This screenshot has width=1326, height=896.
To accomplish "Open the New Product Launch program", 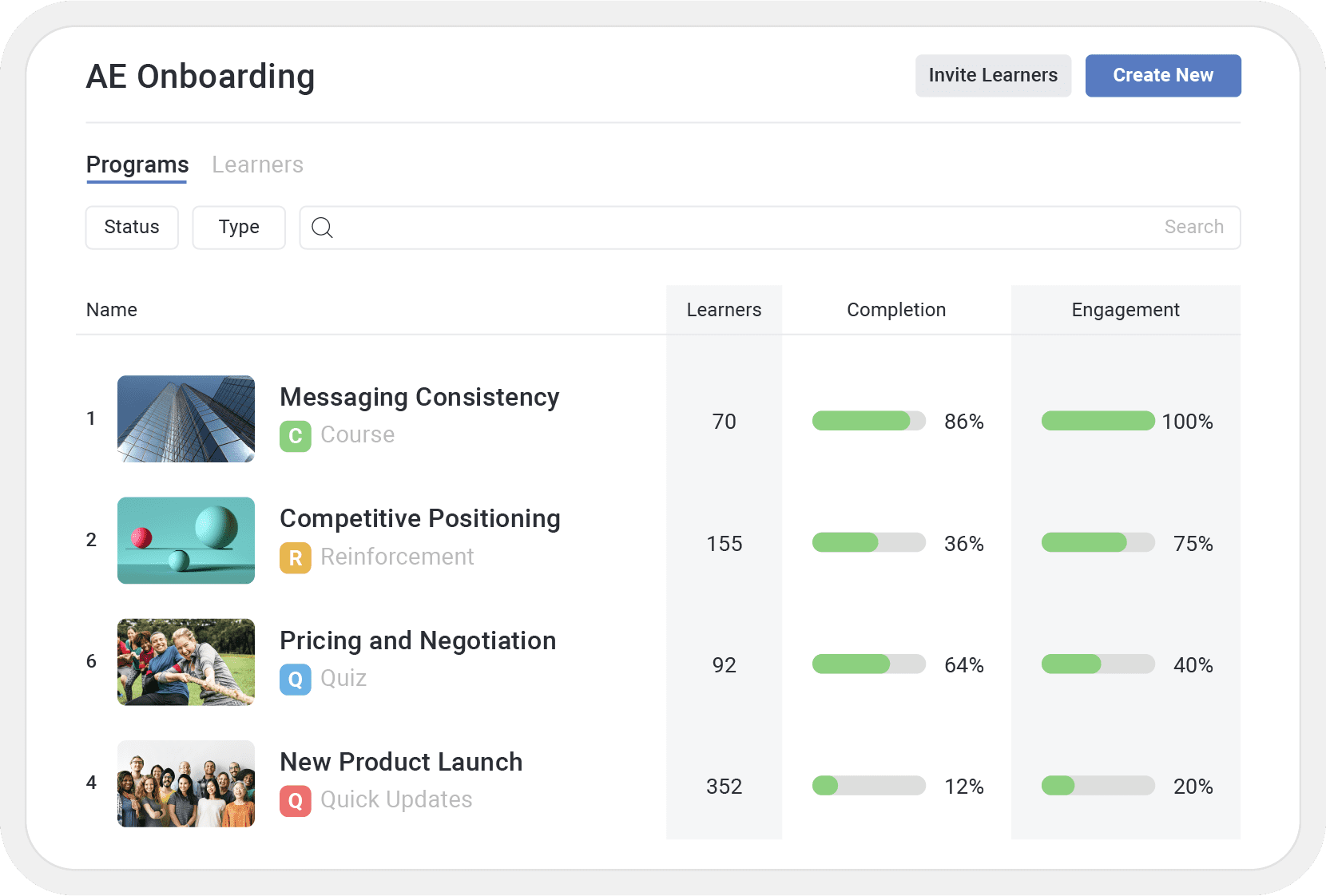I will (x=401, y=762).
